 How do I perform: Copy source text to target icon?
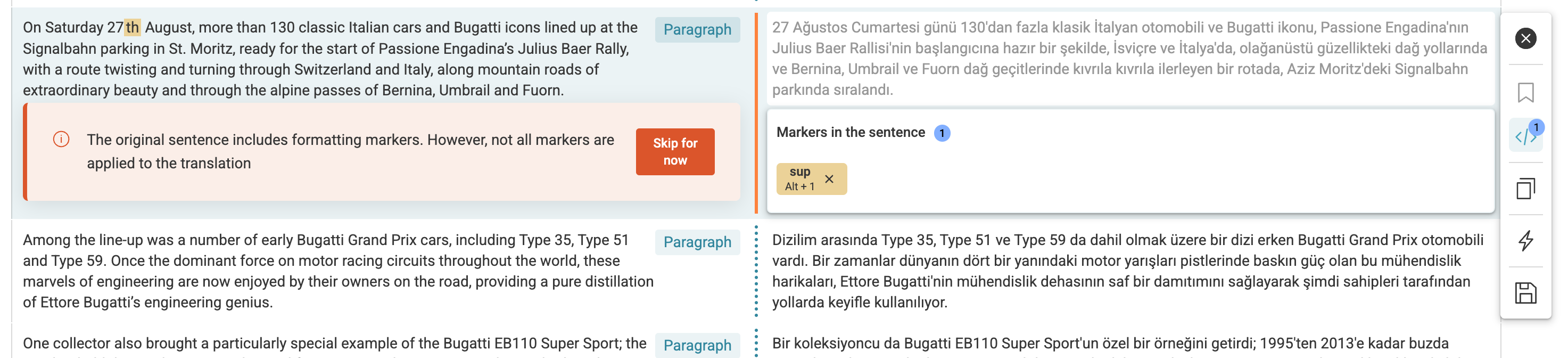pyautogui.click(x=1525, y=189)
